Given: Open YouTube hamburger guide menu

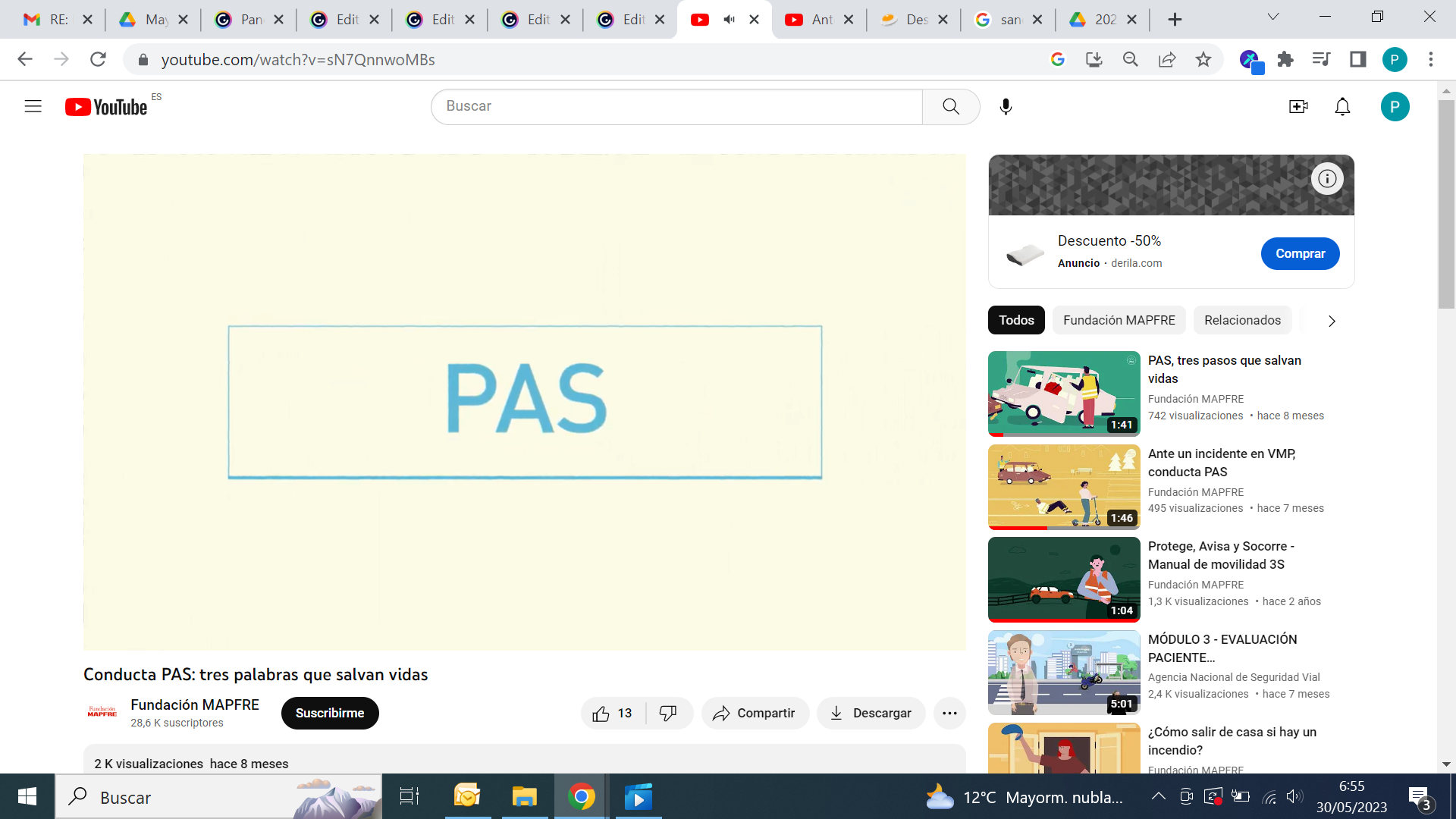Looking at the screenshot, I should [x=33, y=106].
